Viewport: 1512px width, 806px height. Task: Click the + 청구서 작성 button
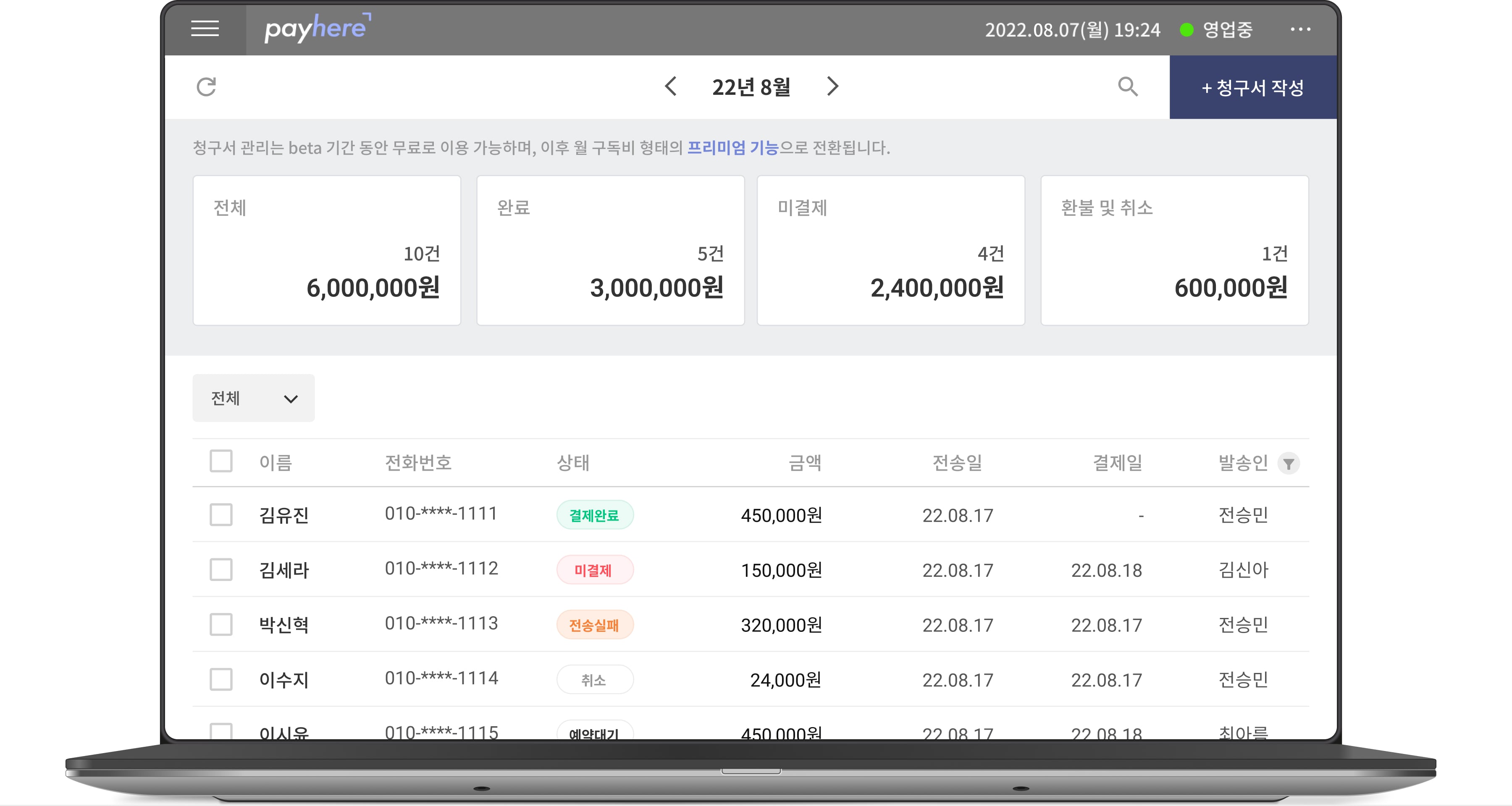(1252, 87)
